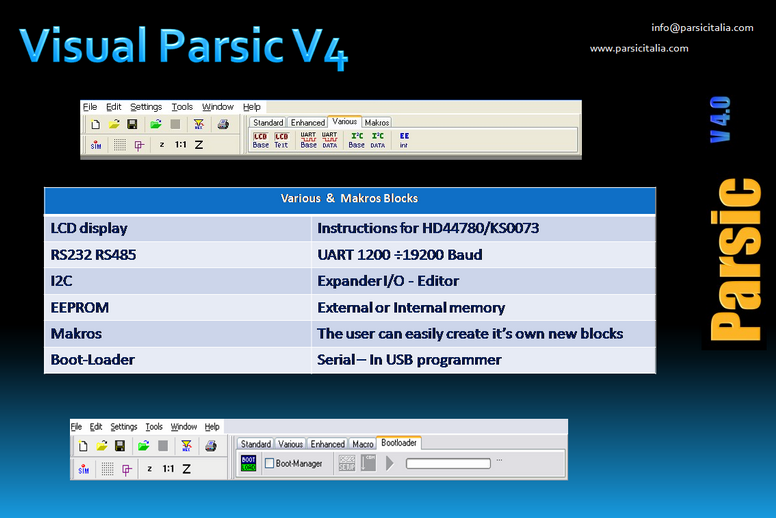Start SIM simulation icon in Makros toolbar window
Image resolution: width=776 pixels, height=518 pixels.
point(96,145)
